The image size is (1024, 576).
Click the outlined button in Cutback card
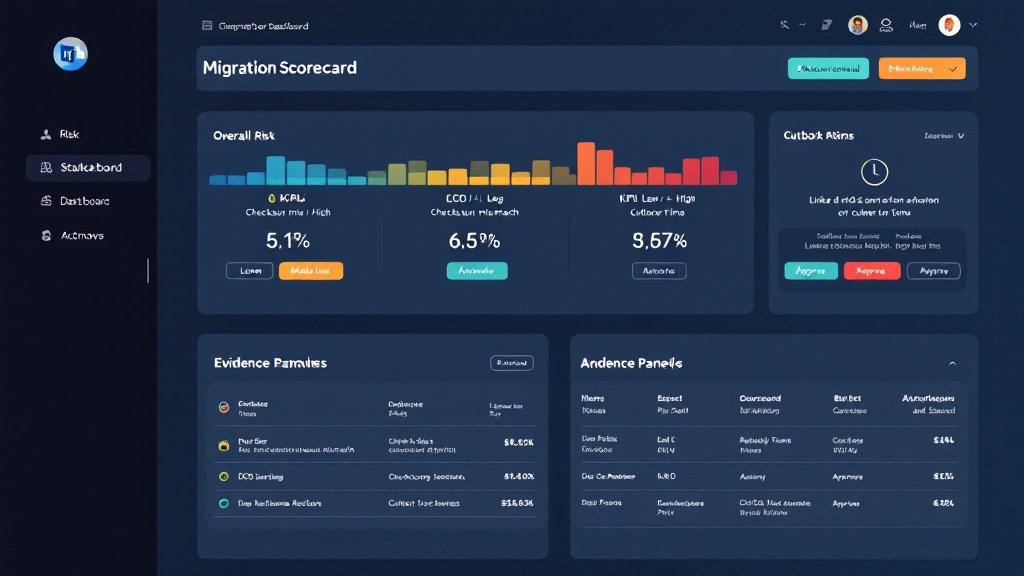(x=934, y=271)
